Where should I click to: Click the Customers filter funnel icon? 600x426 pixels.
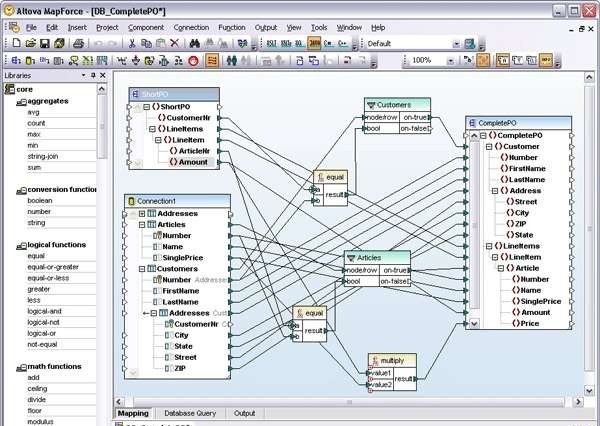[x=371, y=104]
